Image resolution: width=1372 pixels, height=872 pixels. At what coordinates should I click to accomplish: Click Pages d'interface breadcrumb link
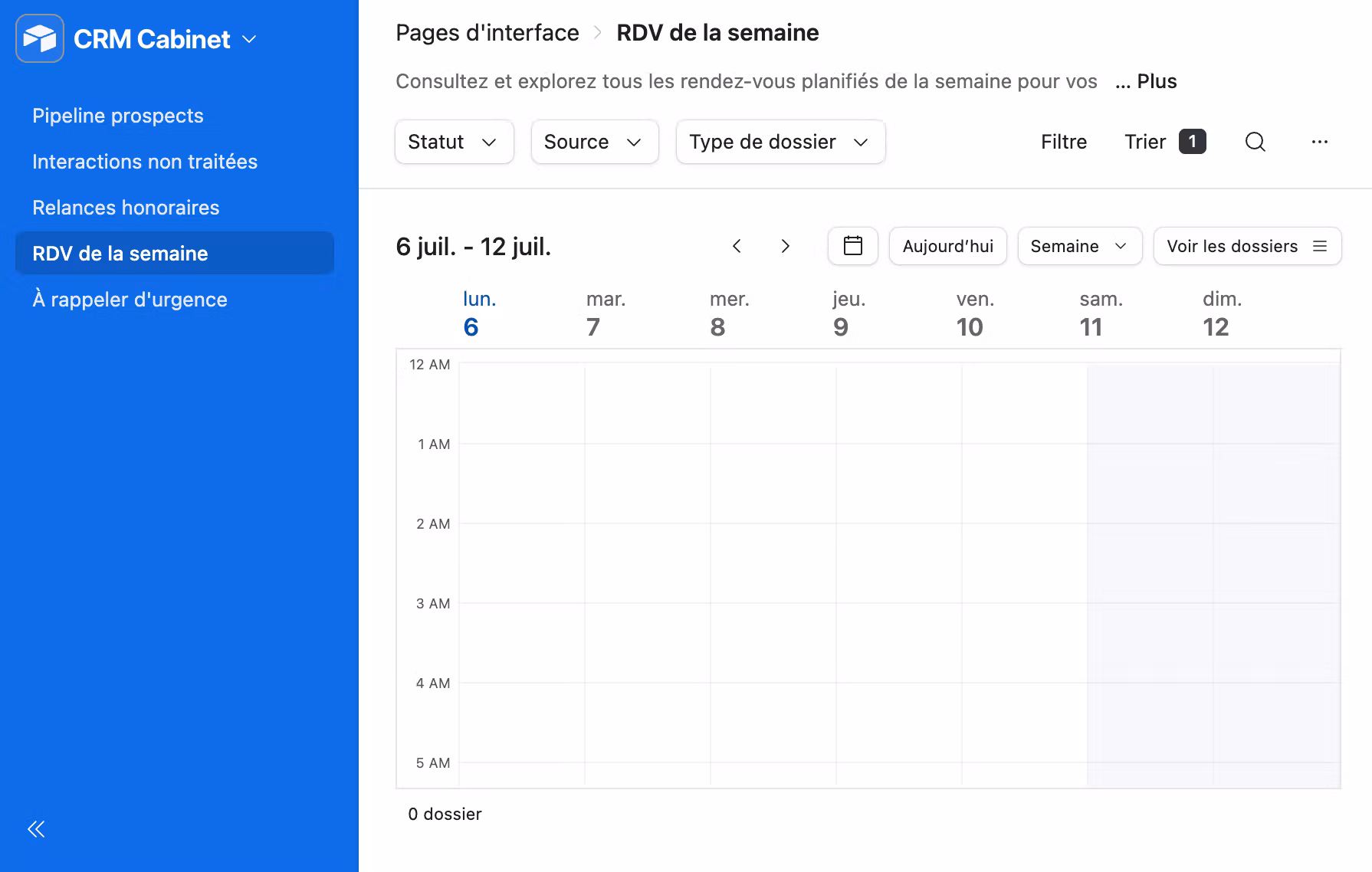click(x=487, y=33)
